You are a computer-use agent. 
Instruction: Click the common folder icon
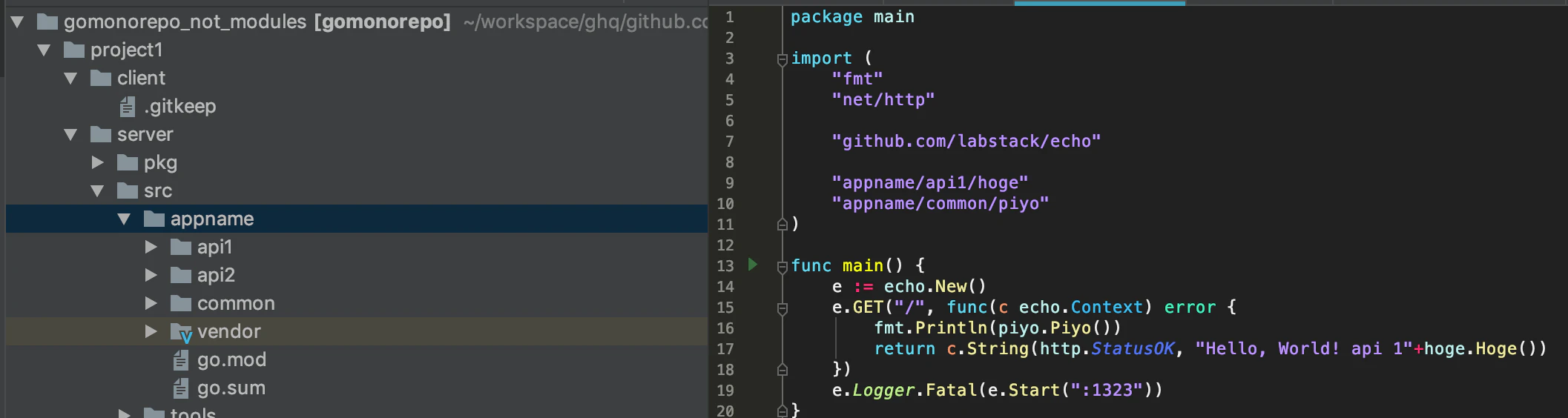click(x=181, y=304)
